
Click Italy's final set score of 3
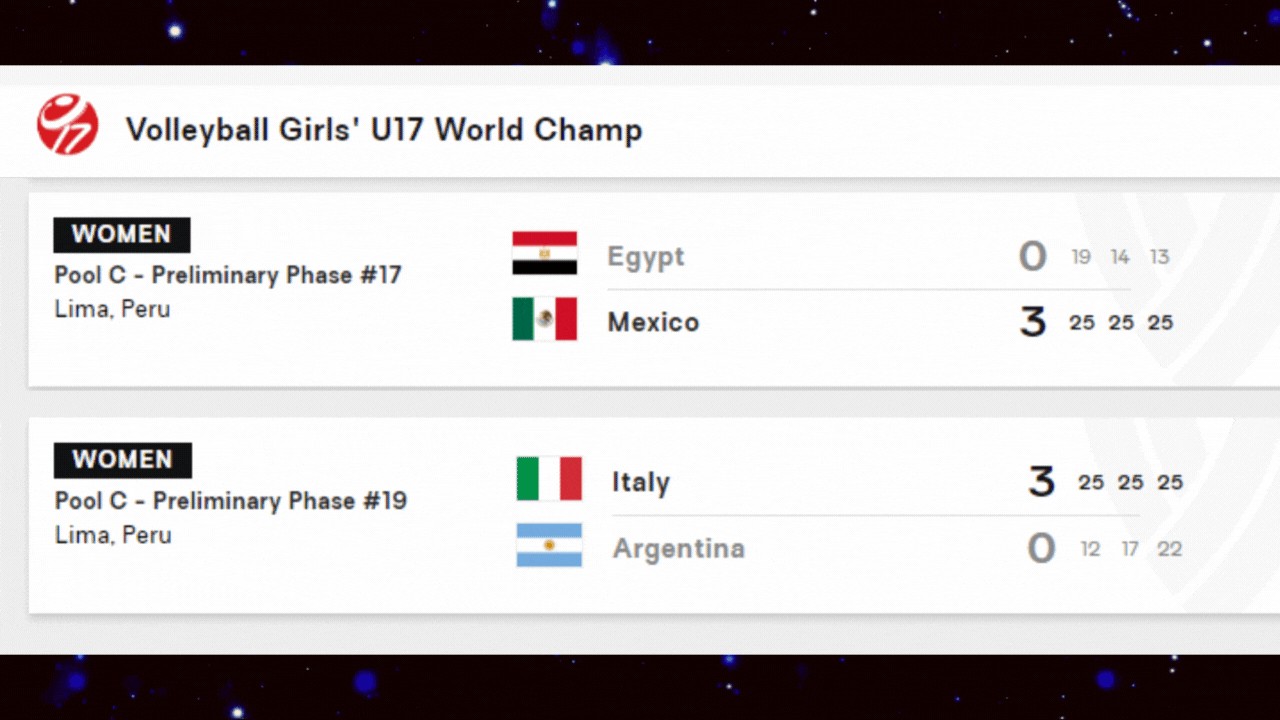point(1042,482)
